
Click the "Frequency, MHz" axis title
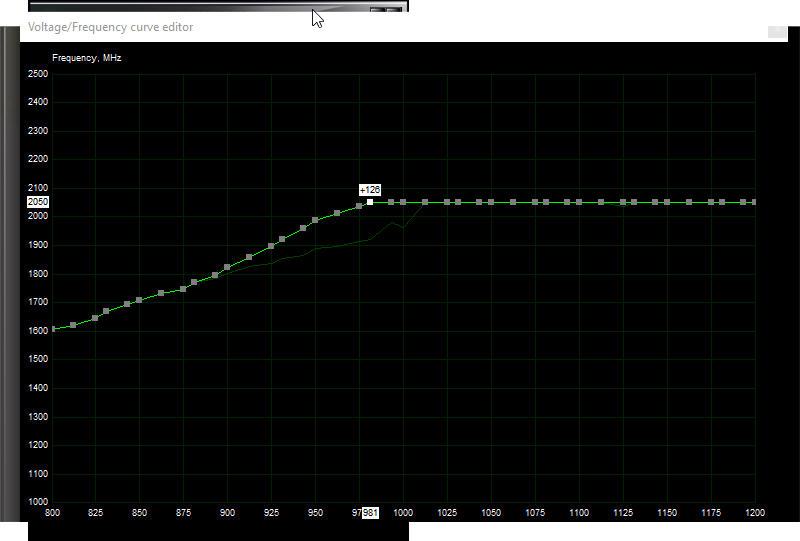click(87, 58)
